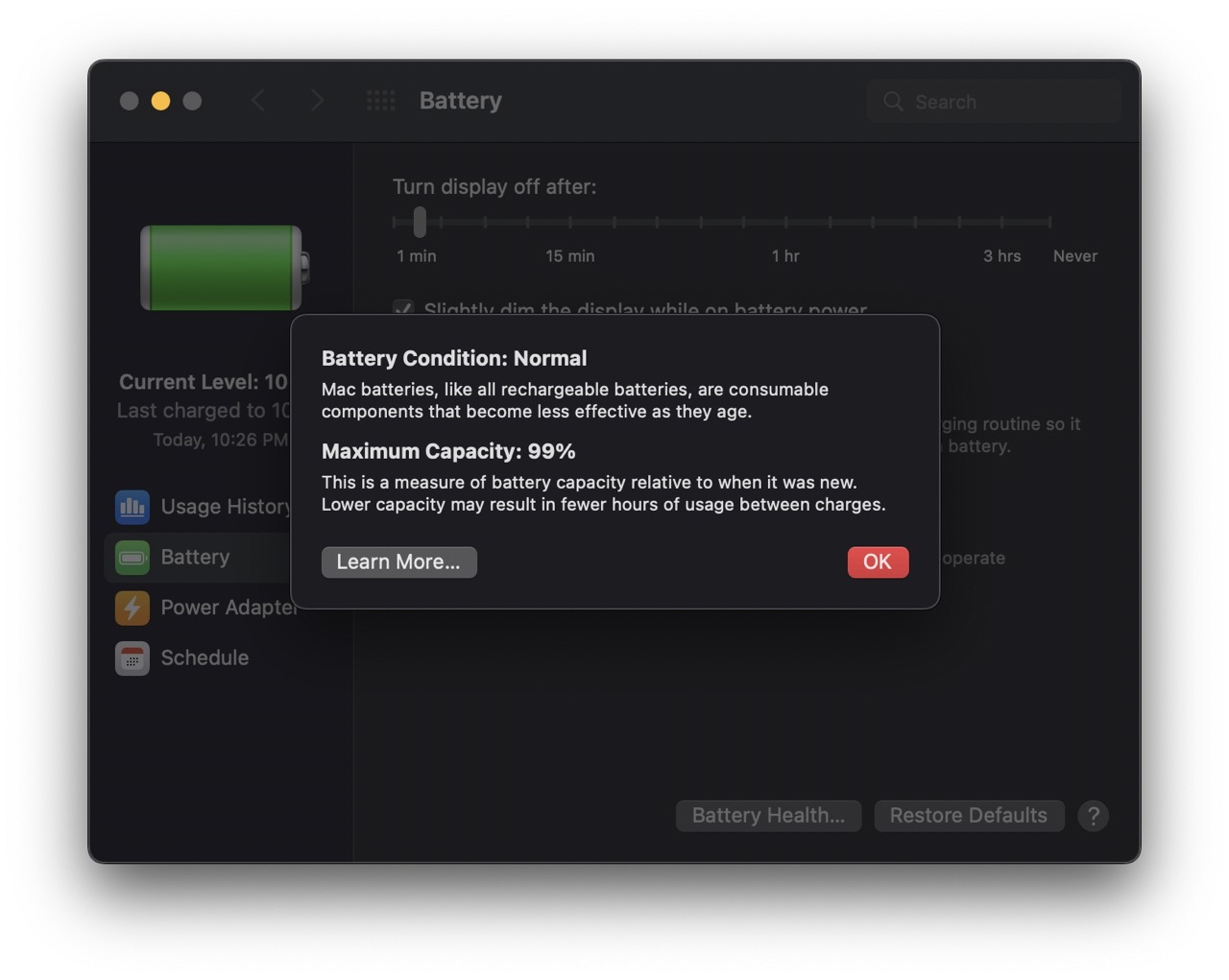1229x980 pixels.
Task: Go forward with the right chevron
Action: [x=317, y=101]
